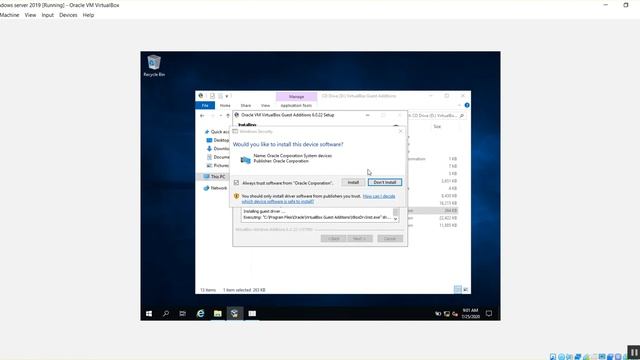
Task: Select Network in the navigation pane
Action: (216, 188)
